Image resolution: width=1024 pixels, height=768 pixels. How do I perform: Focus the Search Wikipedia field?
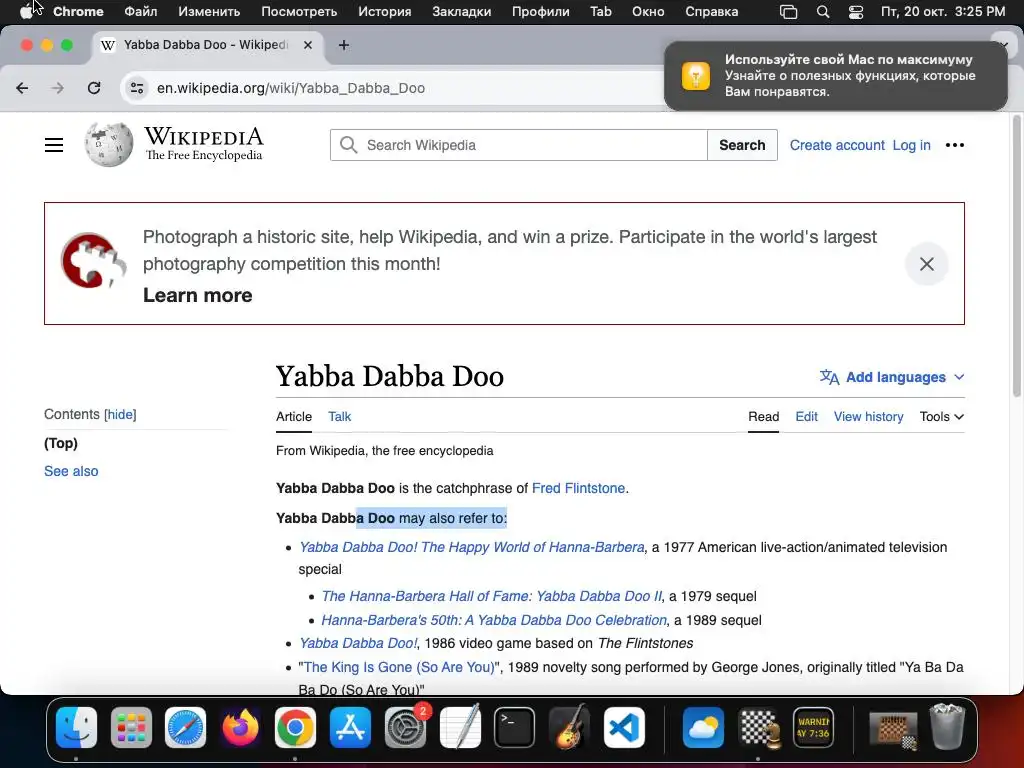tap(519, 145)
